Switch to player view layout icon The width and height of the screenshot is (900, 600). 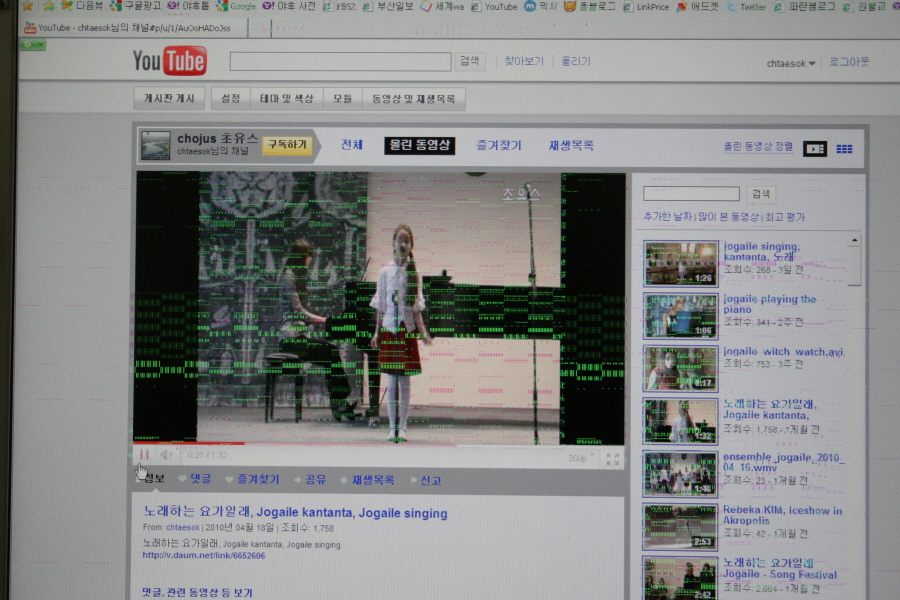[x=814, y=149]
